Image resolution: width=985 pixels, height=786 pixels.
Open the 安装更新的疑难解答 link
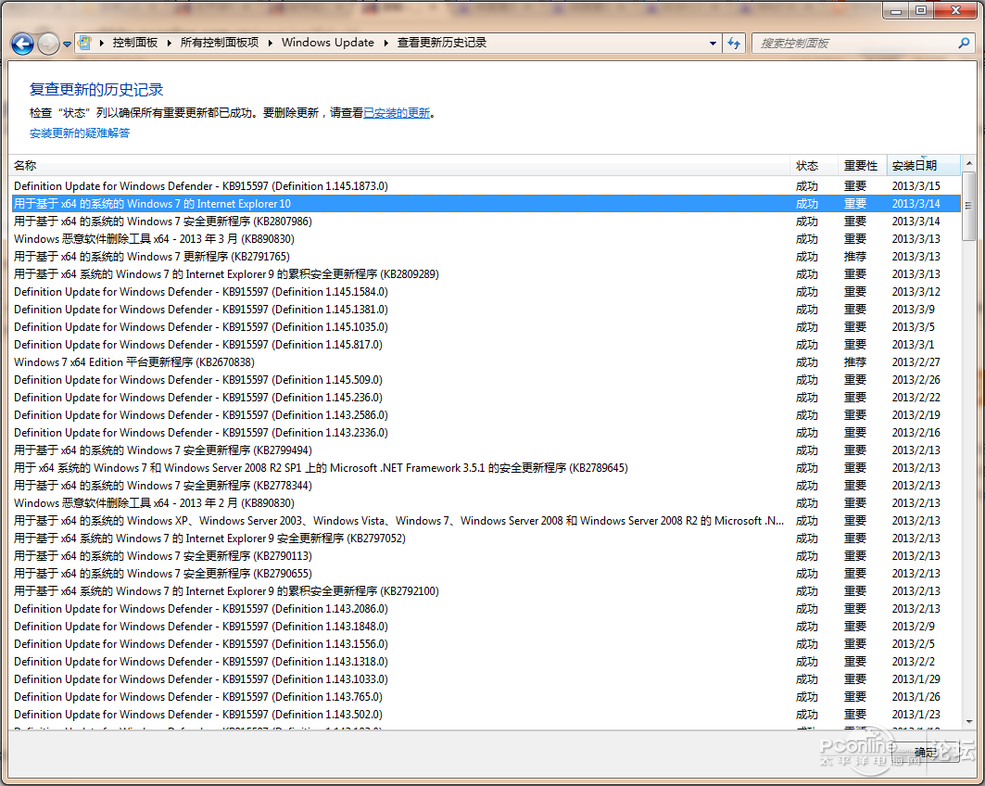tap(79, 133)
